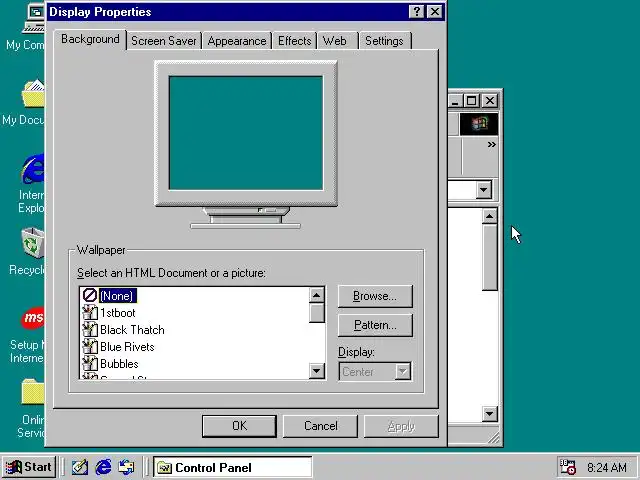Select the Background tab

tap(90, 39)
